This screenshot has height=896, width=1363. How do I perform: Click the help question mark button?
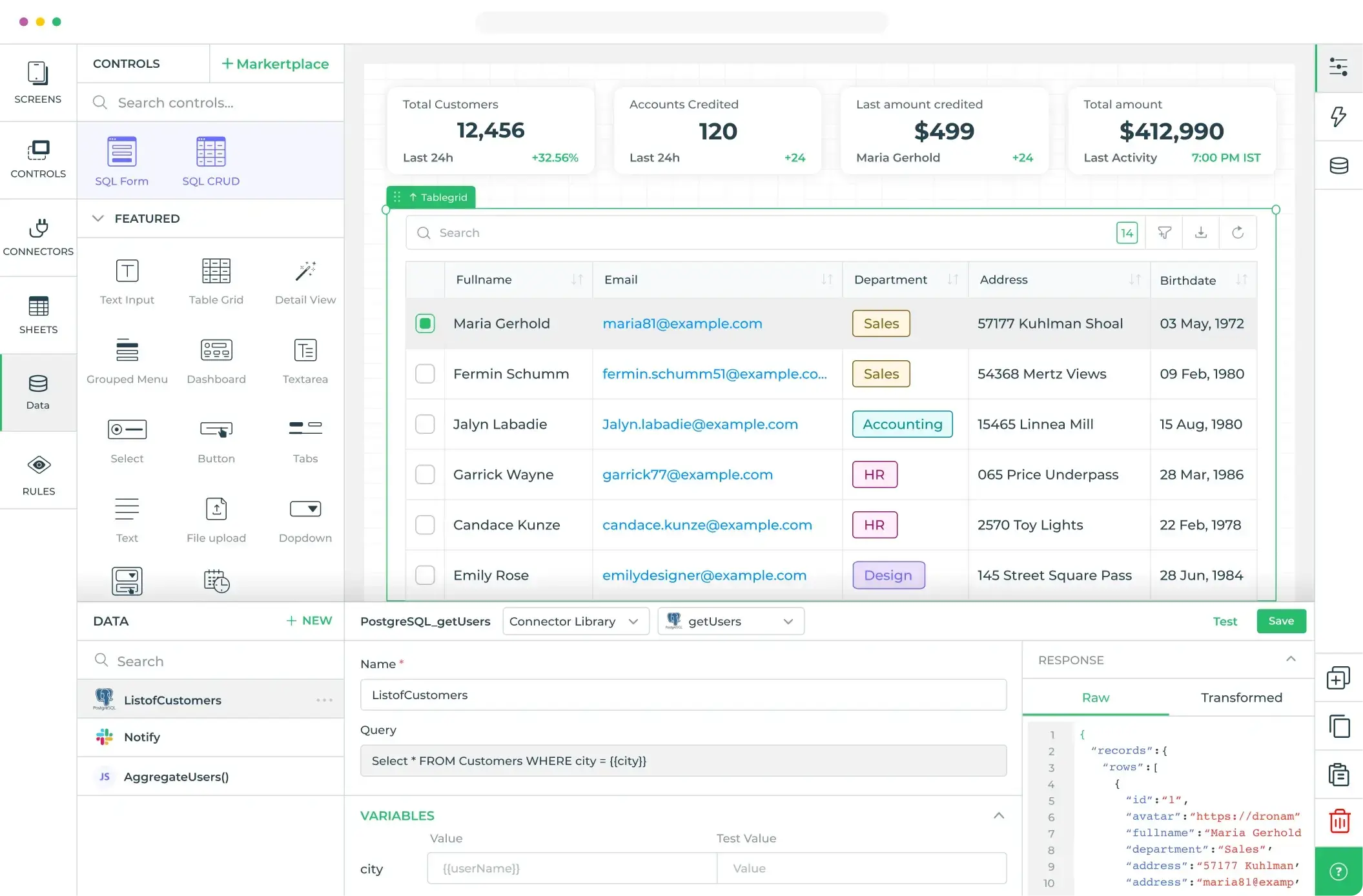[1338, 870]
